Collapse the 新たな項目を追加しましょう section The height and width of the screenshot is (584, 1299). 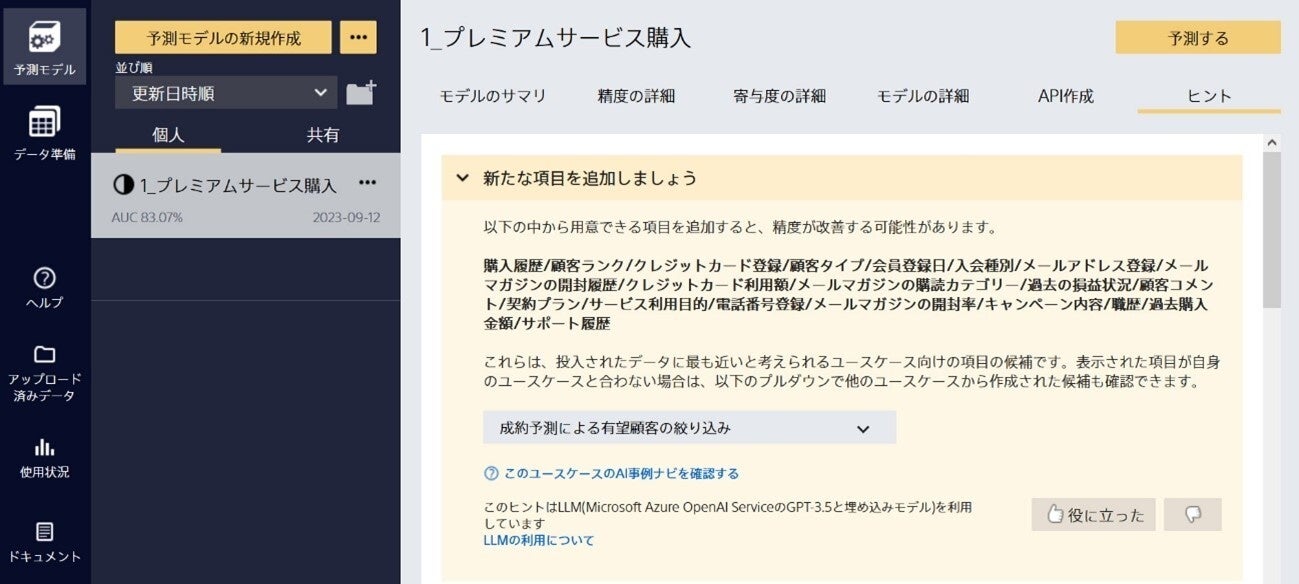pyautogui.click(x=460, y=178)
